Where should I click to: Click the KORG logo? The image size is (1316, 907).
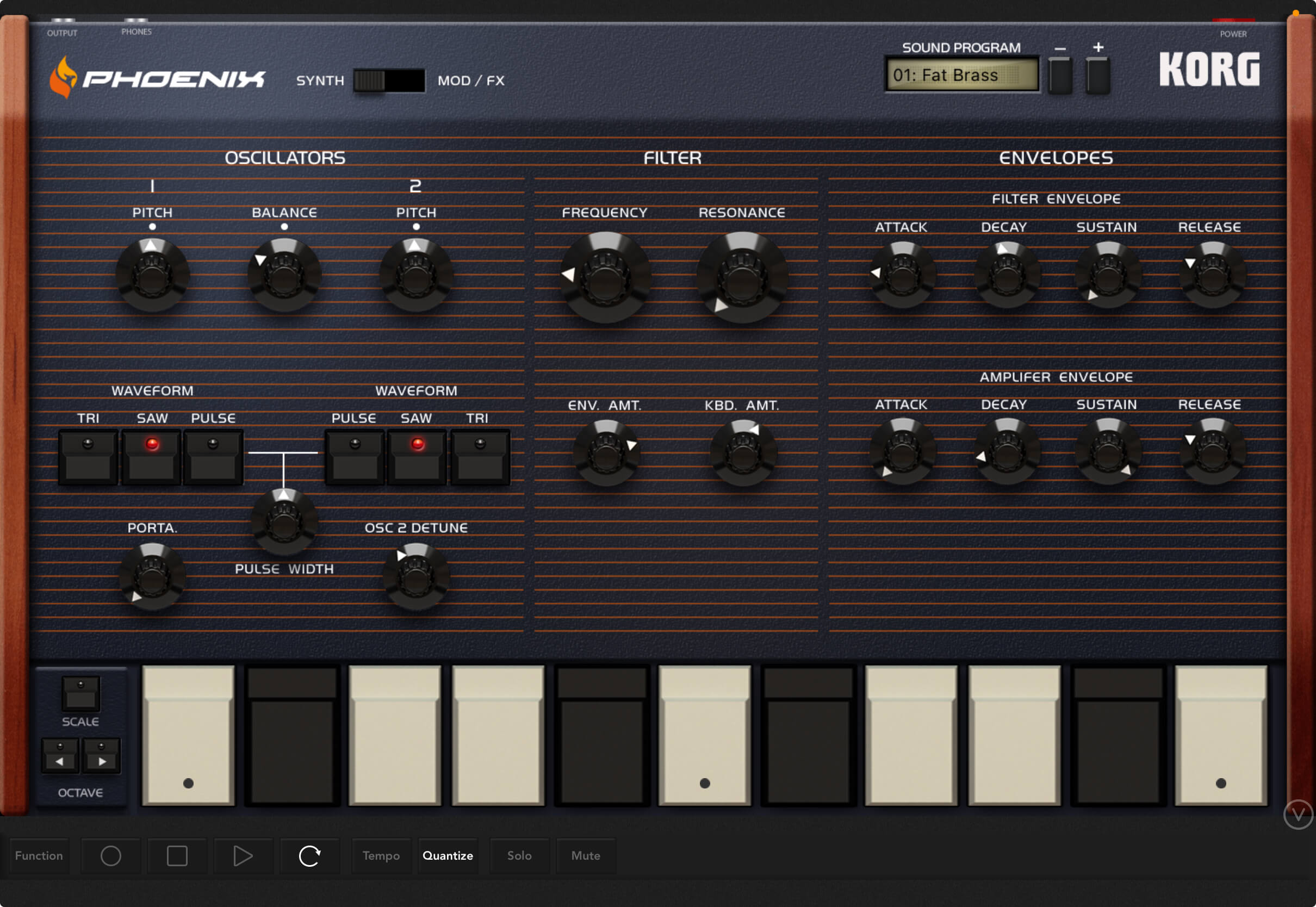[x=1210, y=70]
